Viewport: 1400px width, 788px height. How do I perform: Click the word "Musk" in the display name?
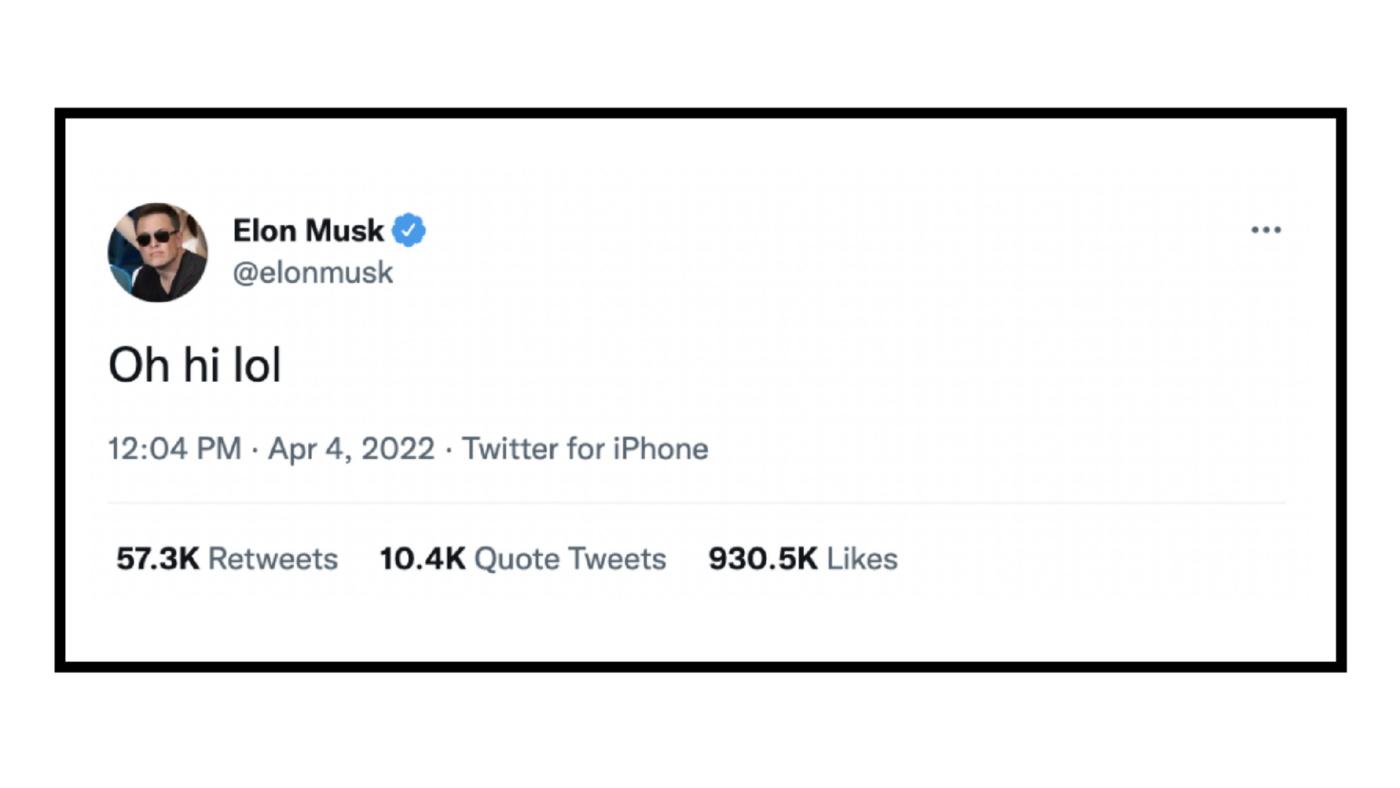(x=345, y=231)
